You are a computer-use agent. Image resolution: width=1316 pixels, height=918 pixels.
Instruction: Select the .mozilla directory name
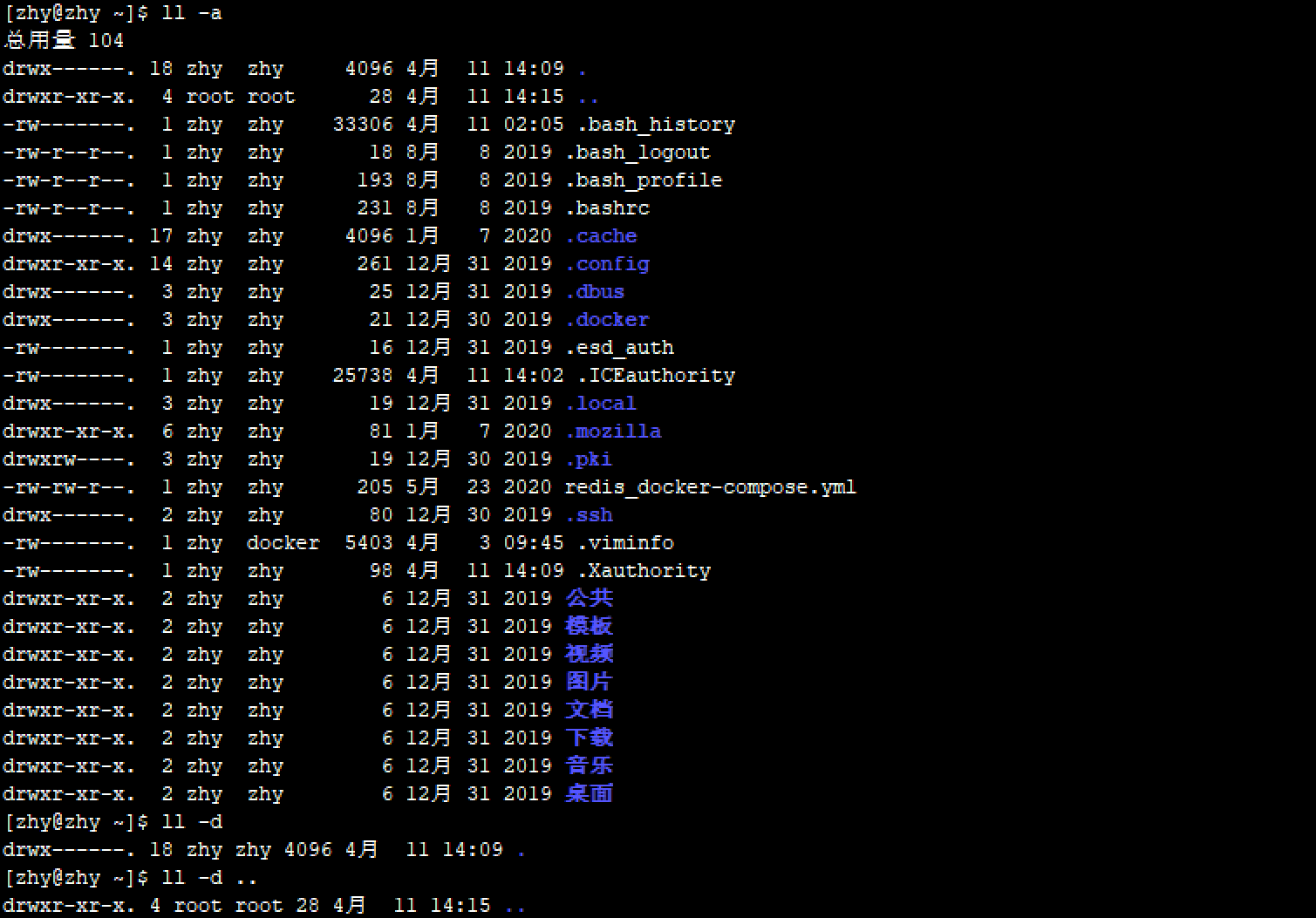[x=614, y=432]
